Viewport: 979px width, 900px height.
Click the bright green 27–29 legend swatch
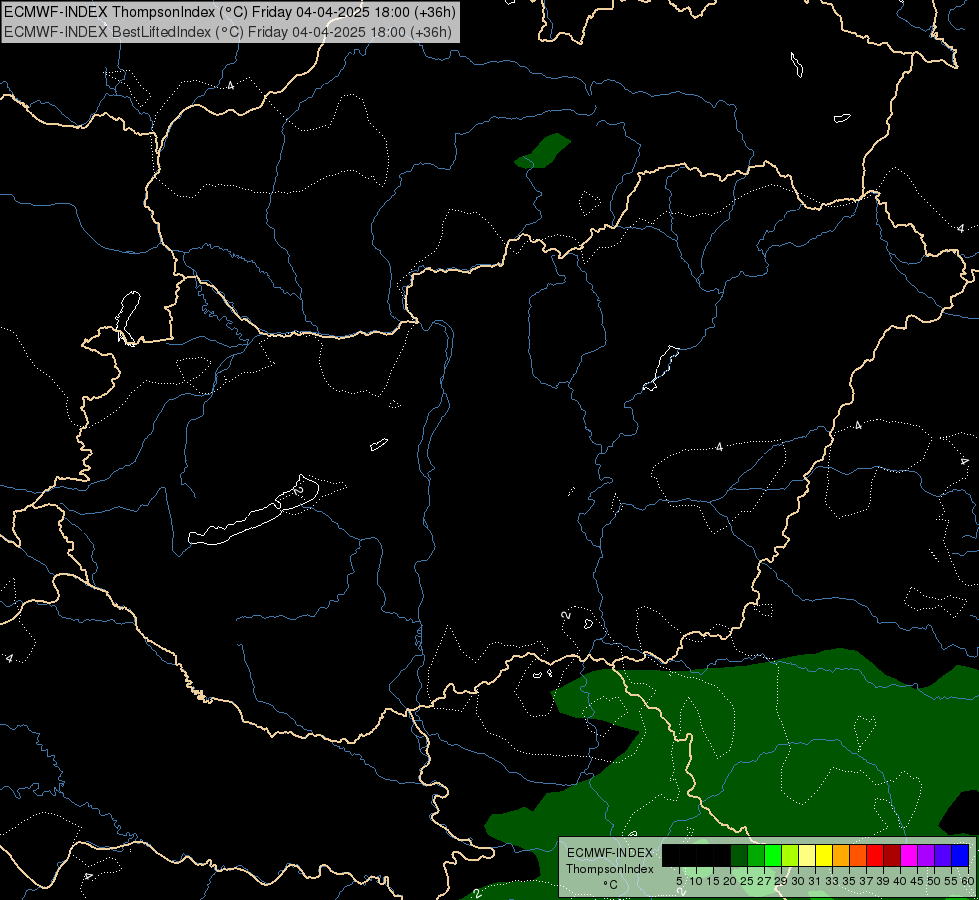[x=773, y=855]
